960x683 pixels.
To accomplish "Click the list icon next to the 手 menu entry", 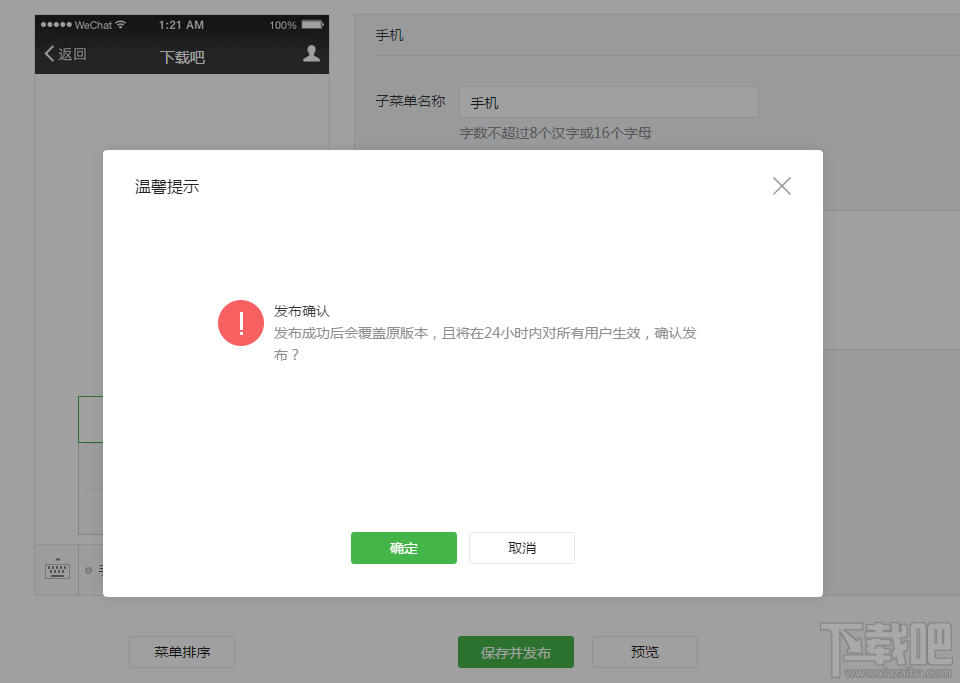I will (x=101, y=570).
